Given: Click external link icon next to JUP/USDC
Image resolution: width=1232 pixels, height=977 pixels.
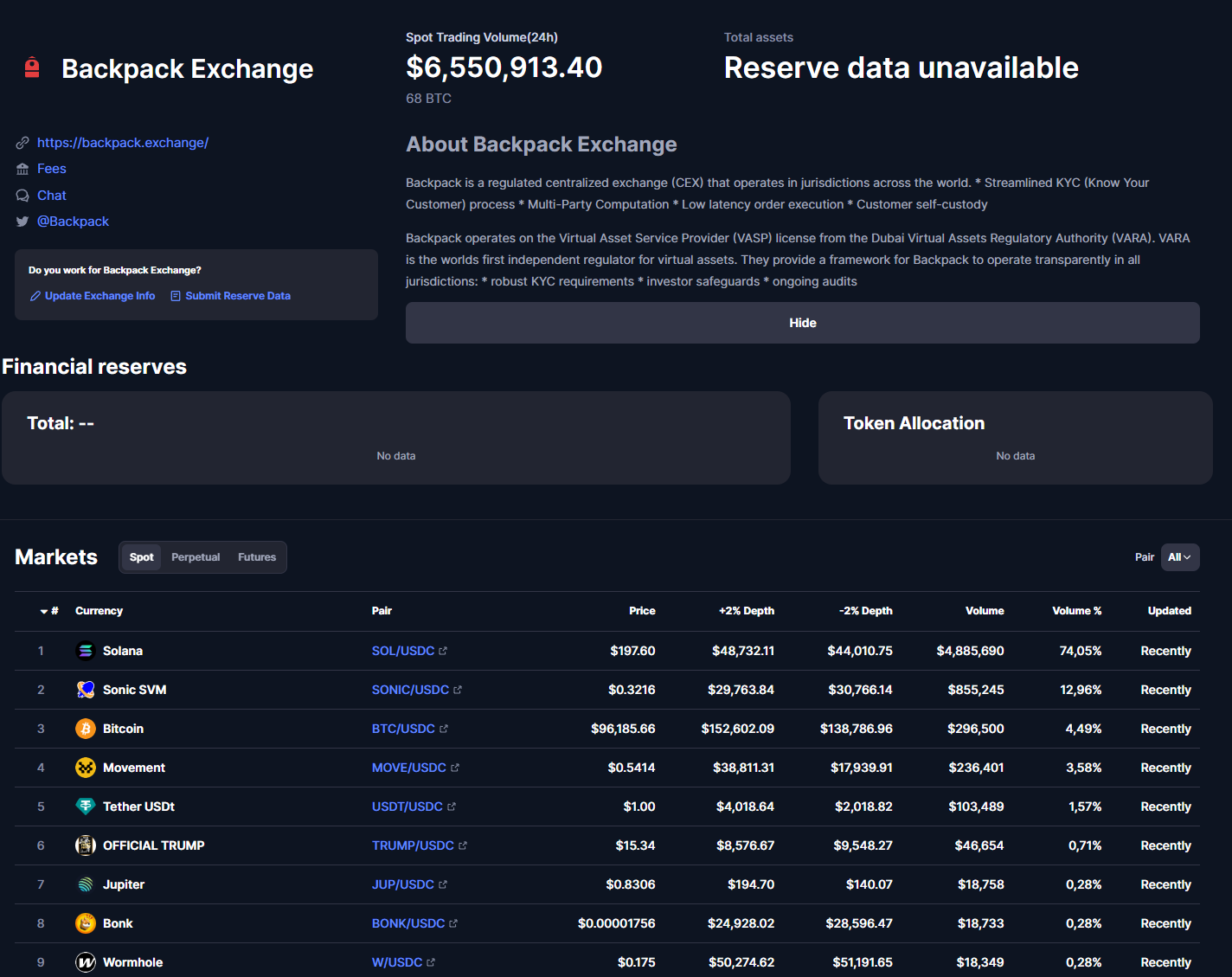Looking at the screenshot, I should click(x=443, y=884).
